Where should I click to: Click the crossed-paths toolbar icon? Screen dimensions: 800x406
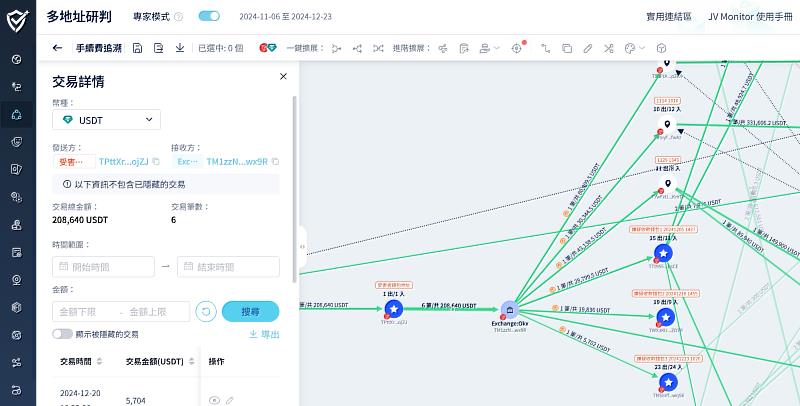click(x=609, y=48)
